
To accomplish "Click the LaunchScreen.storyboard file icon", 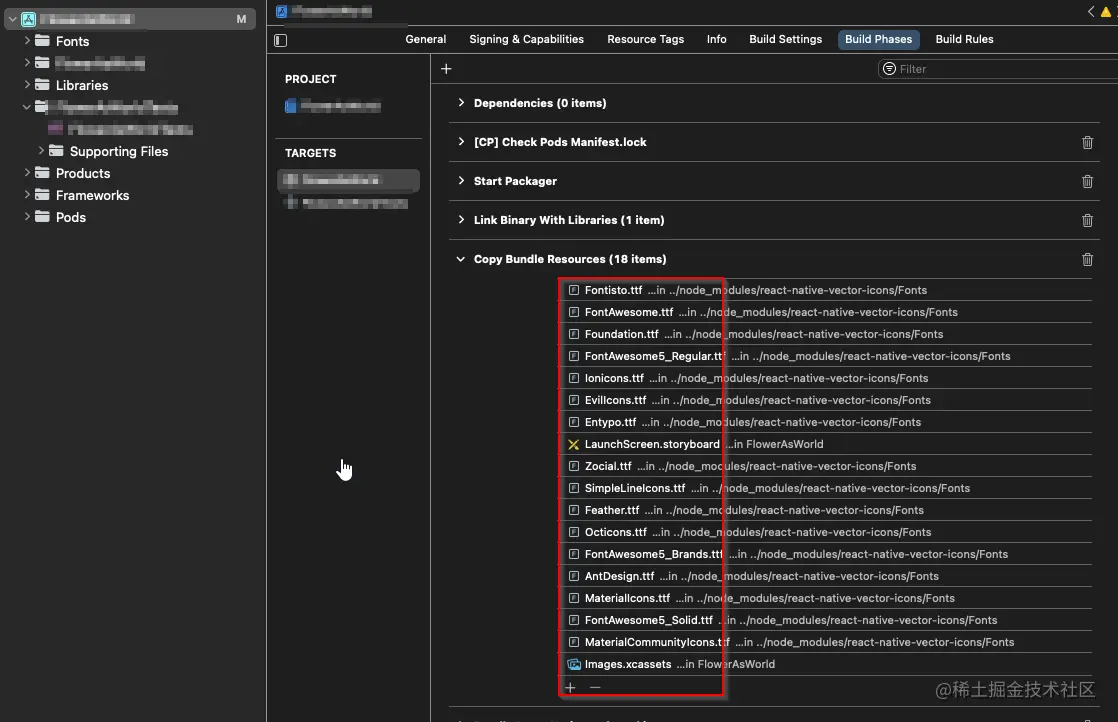I will [573, 444].
